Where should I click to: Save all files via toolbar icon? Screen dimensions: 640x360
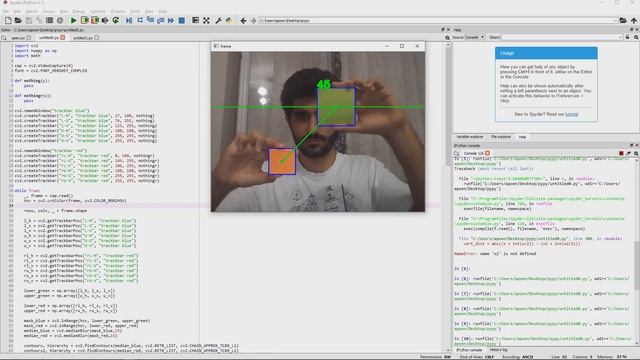point(39,20)
